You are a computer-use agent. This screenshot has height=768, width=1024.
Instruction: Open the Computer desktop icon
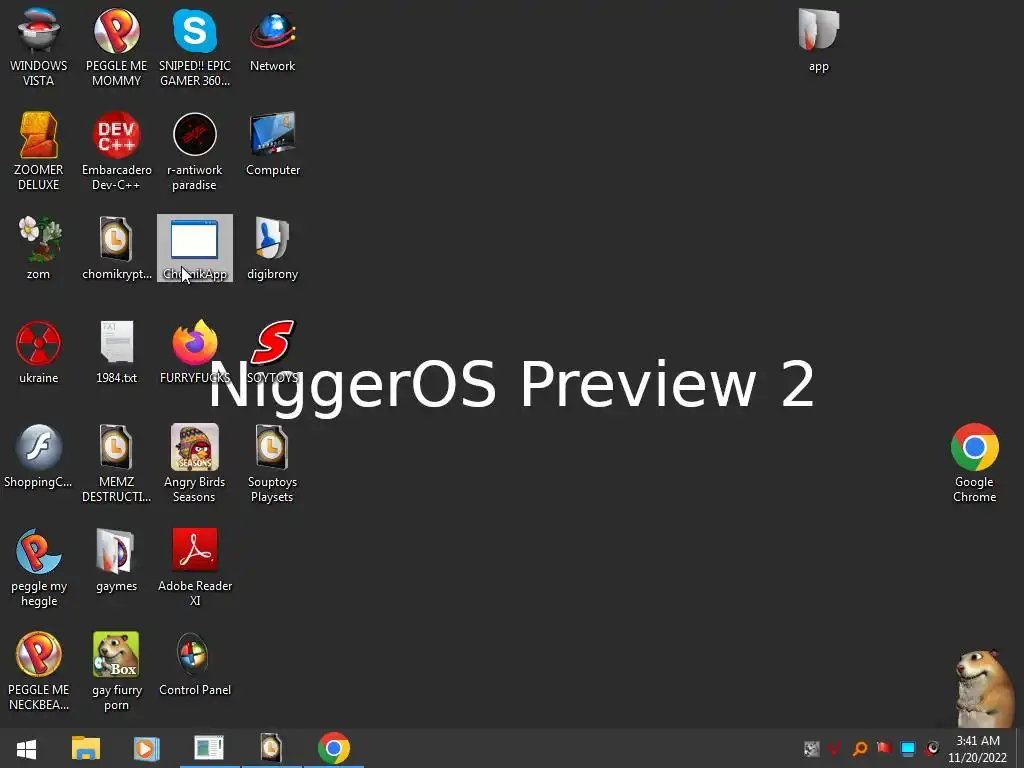272,144
